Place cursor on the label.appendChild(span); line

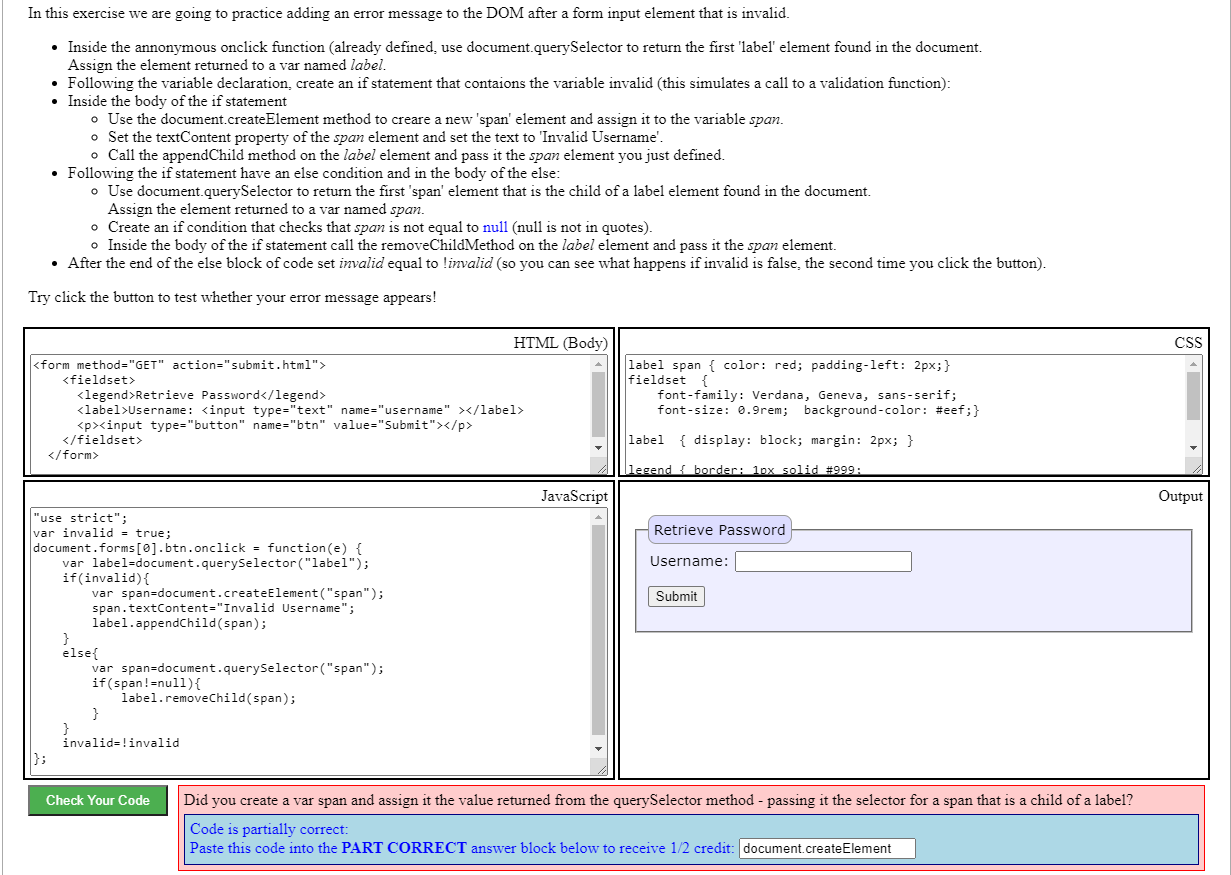180,623
